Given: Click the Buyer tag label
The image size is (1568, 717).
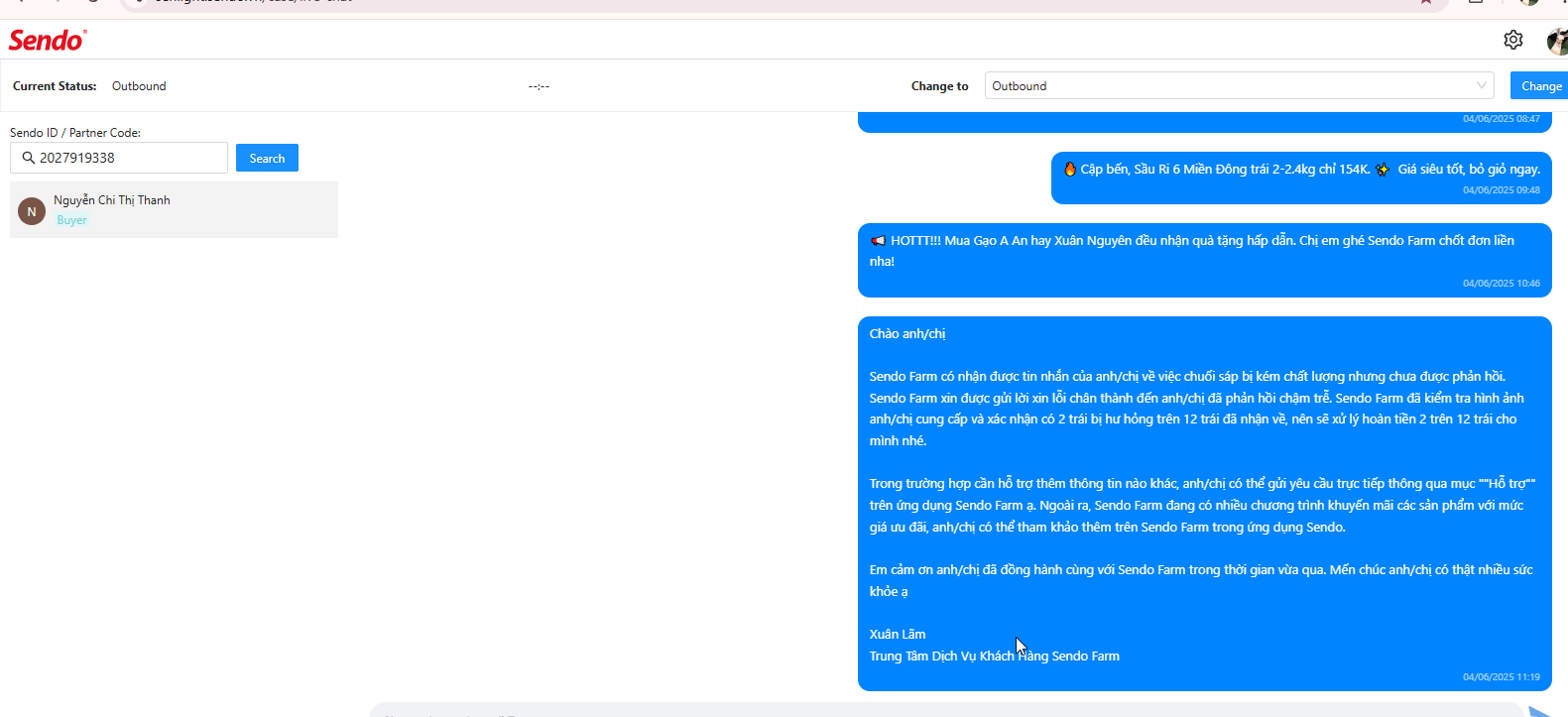Looking at the screenshot, I should [x=71, y=220].
